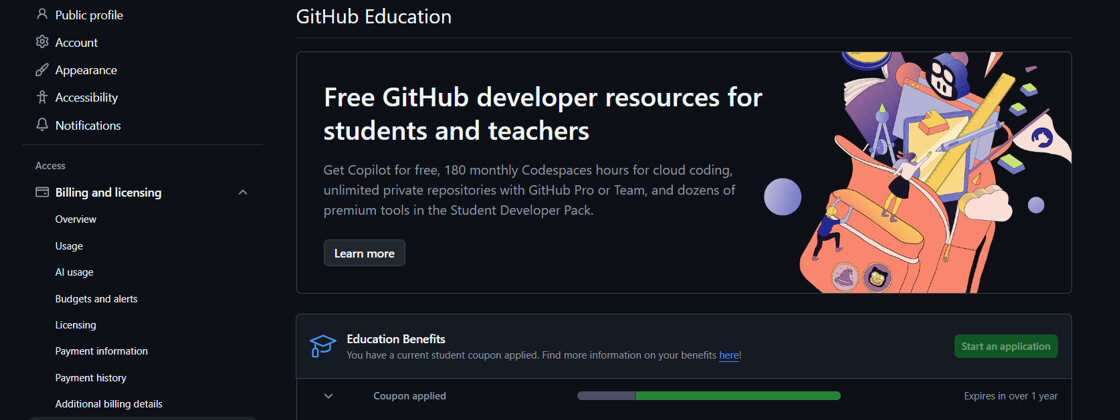View Payment history

(x=91, y=378)
